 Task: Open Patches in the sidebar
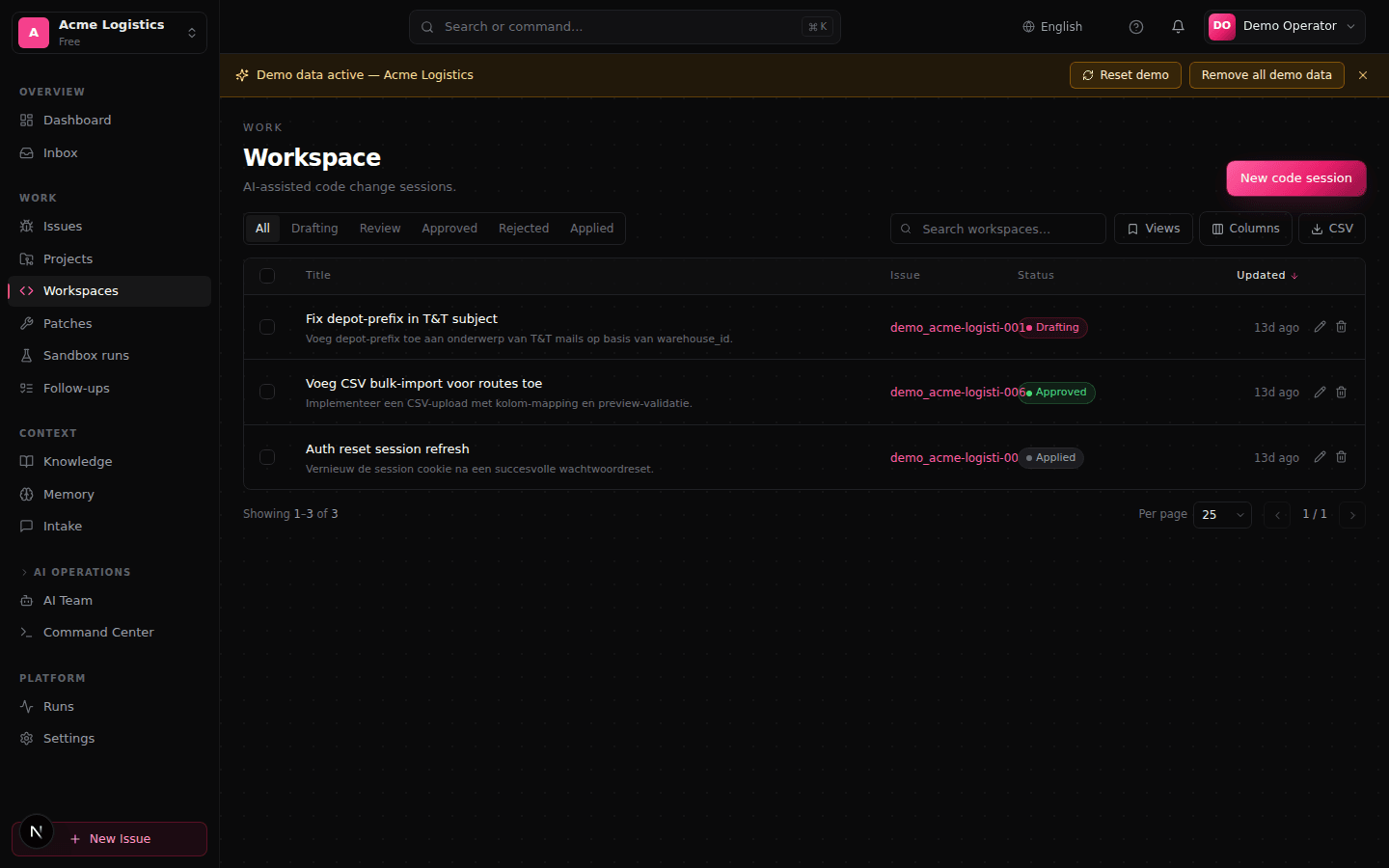tap(109, 324)
